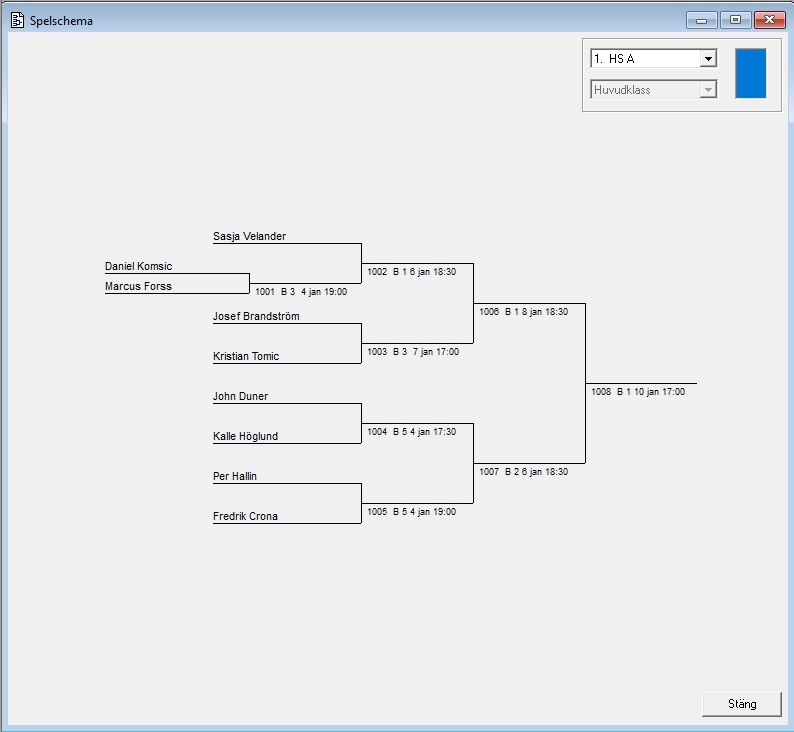Screen dimensions: 794x732
Task: Click the disabled Huvudklass dropdown arrow
Action: (x=708, y=90)
